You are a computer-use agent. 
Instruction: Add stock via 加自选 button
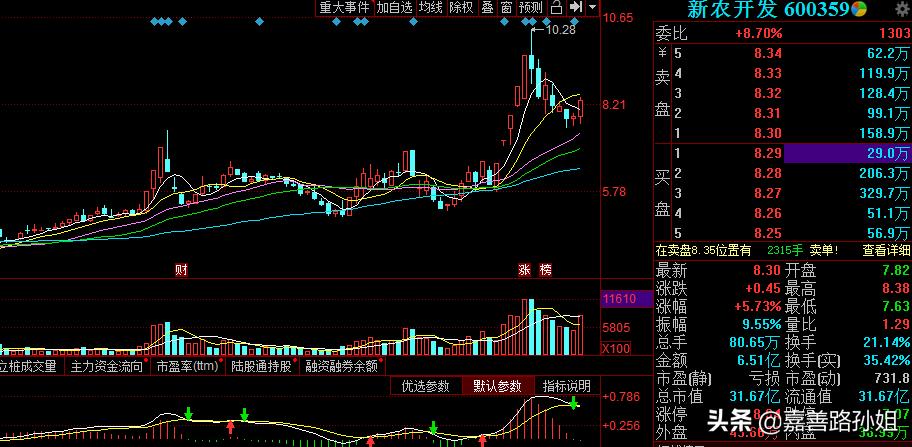394,8
